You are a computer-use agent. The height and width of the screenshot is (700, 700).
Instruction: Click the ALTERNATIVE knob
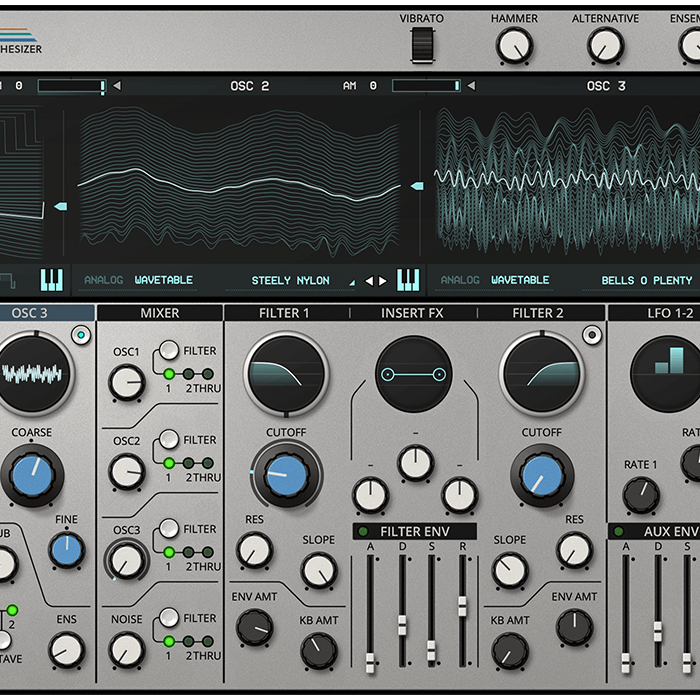pos(605,46)
